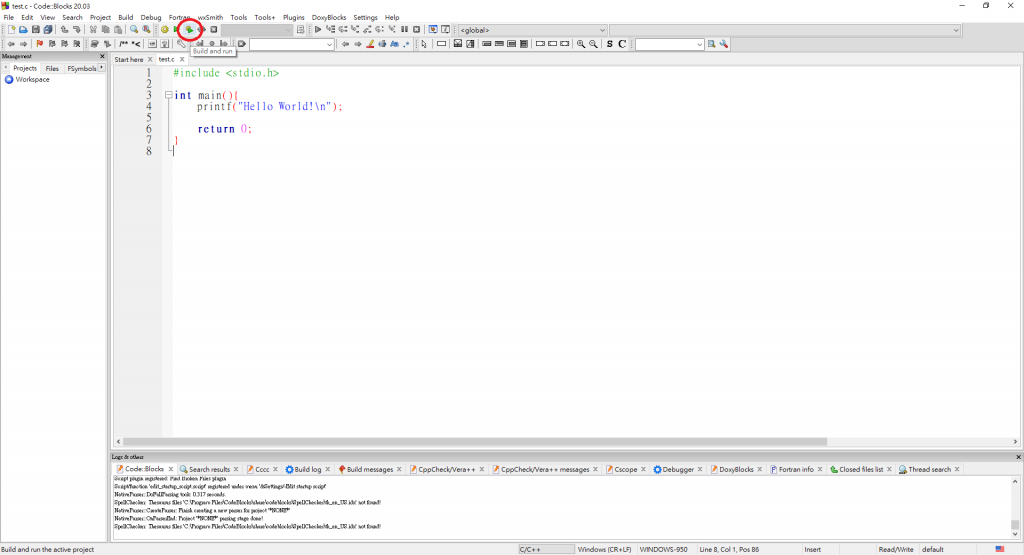Click the bold C toolbar icon
Screen dimensions: 1024x555
[622, 44]
